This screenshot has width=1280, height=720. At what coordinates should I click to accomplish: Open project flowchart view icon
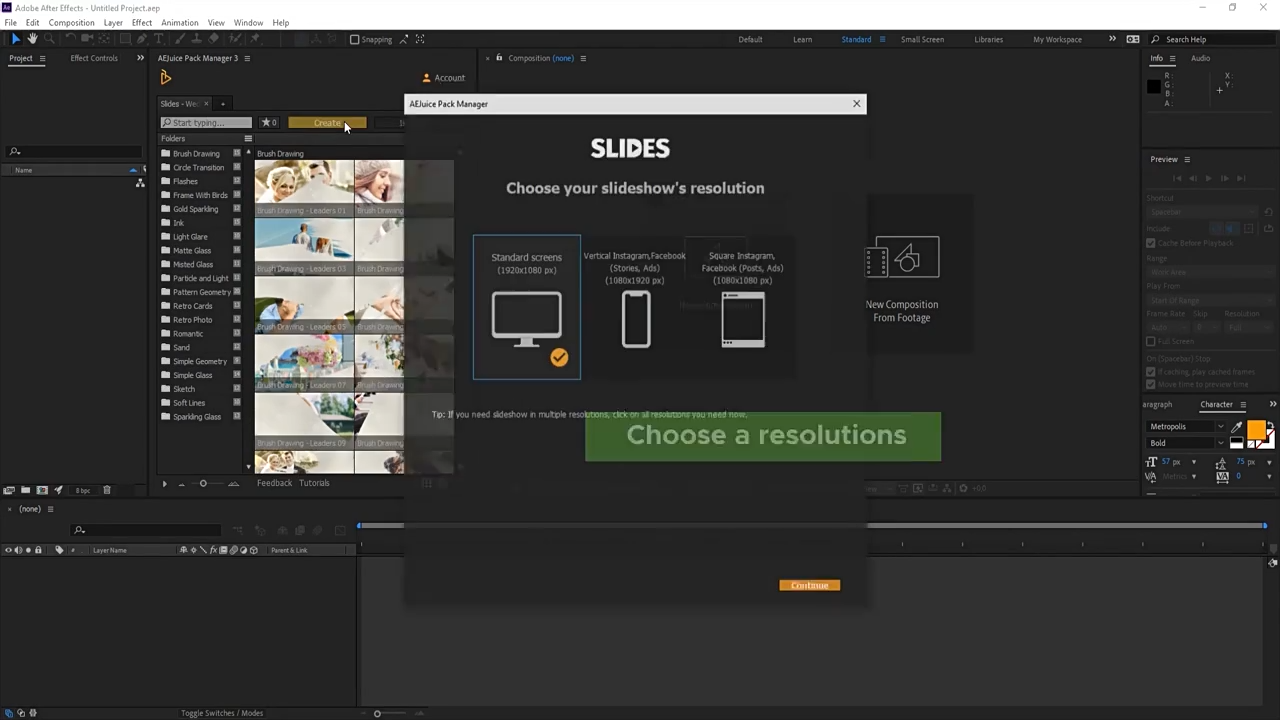pyautogui.click(x=140, y=183)
